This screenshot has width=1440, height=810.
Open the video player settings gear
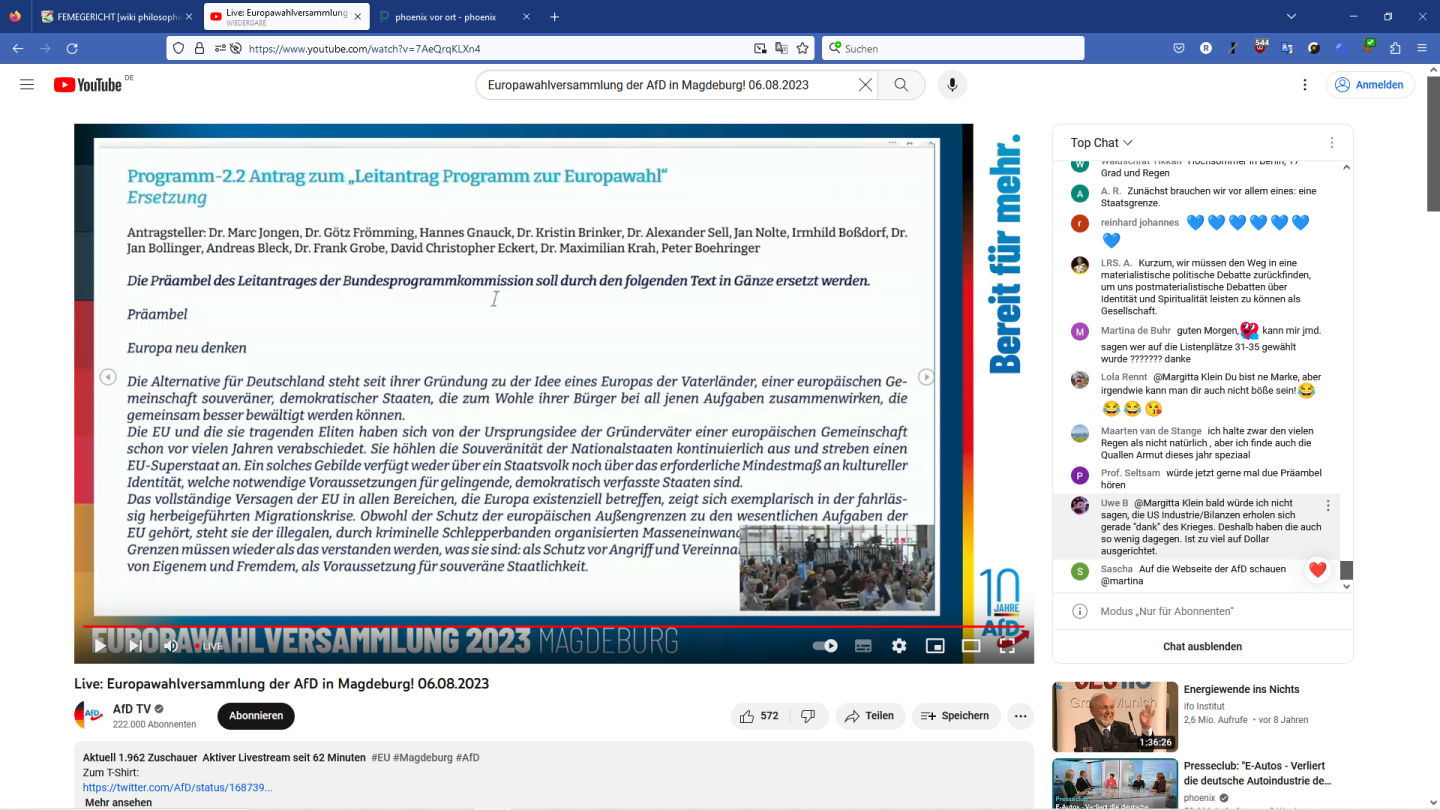[899, 646]
